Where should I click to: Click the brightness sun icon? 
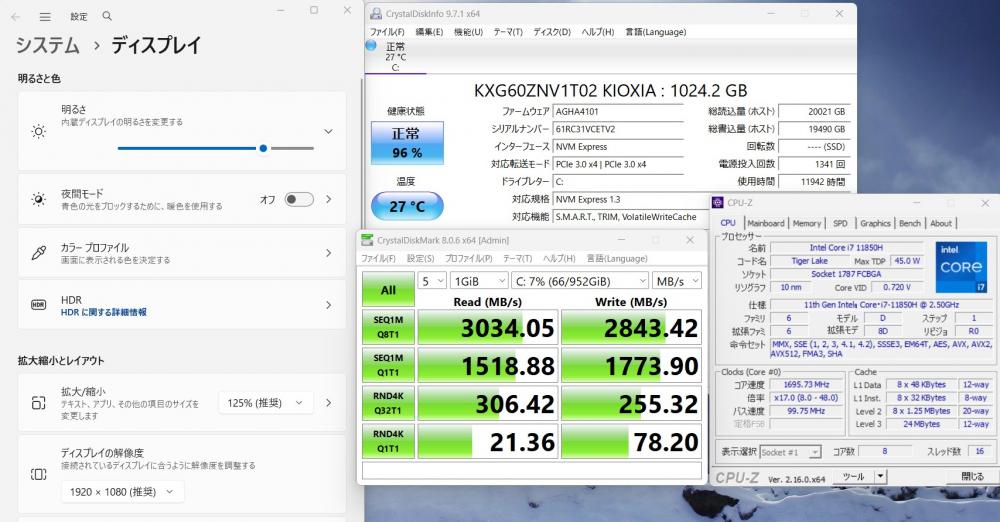(38, 131)
